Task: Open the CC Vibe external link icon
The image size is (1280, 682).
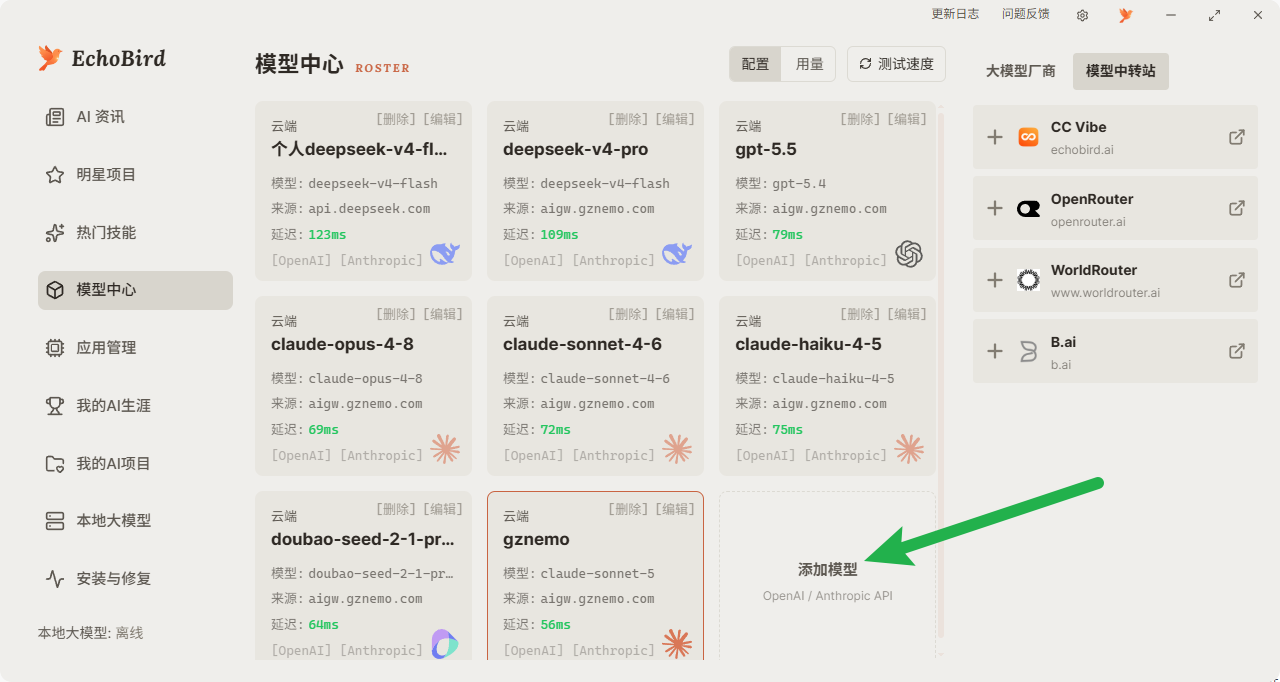Action: point(1237,137)
